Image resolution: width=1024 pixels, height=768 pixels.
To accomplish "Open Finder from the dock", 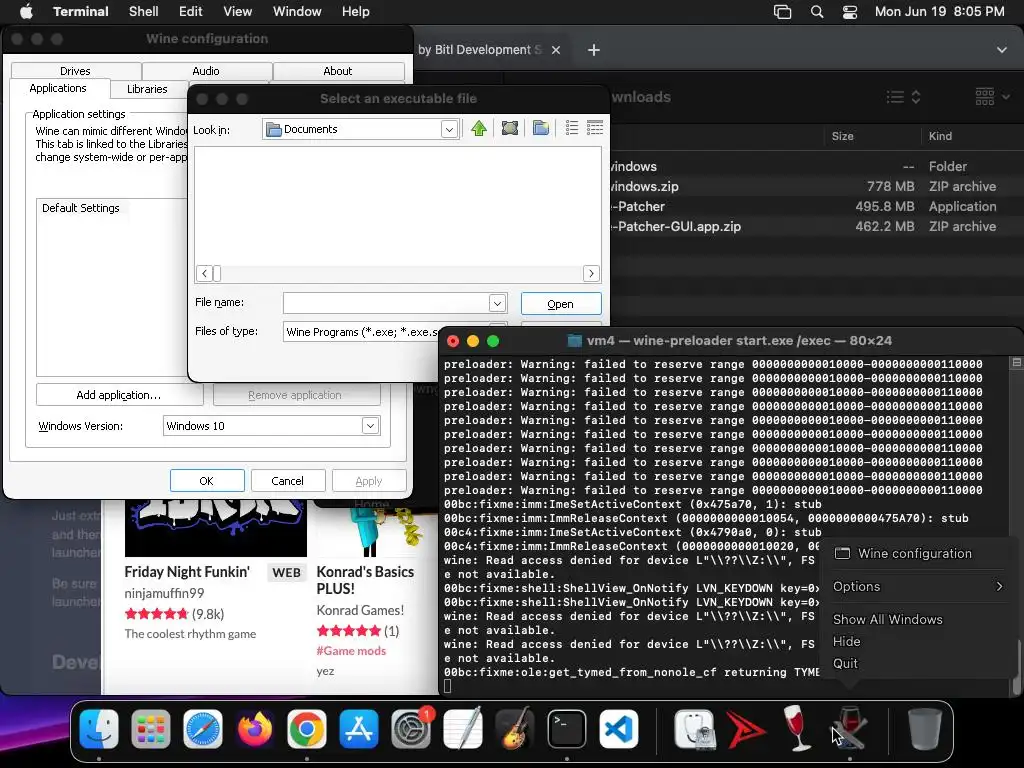I will click(99, 728).
